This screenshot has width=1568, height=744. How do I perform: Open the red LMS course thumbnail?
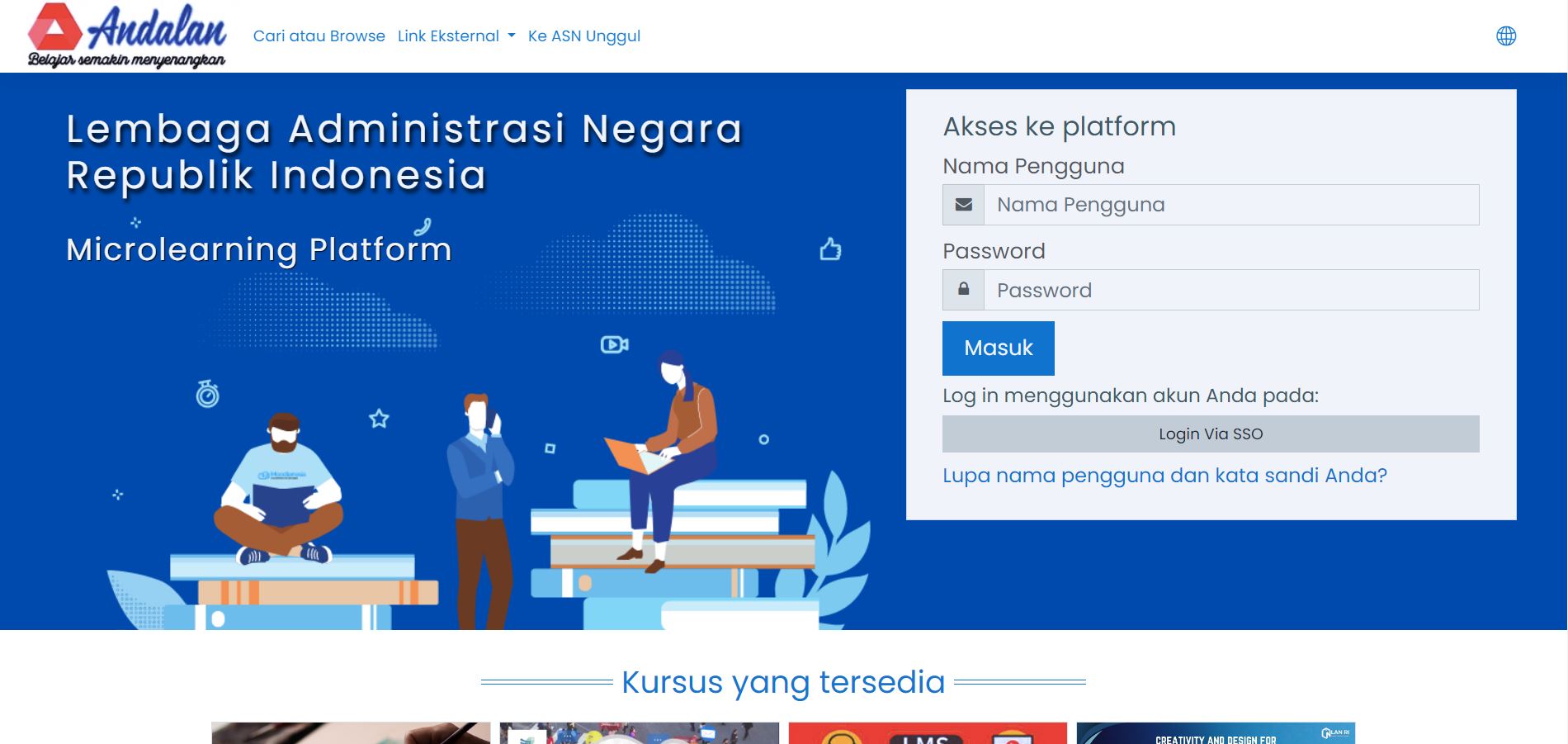click(928, 733)
